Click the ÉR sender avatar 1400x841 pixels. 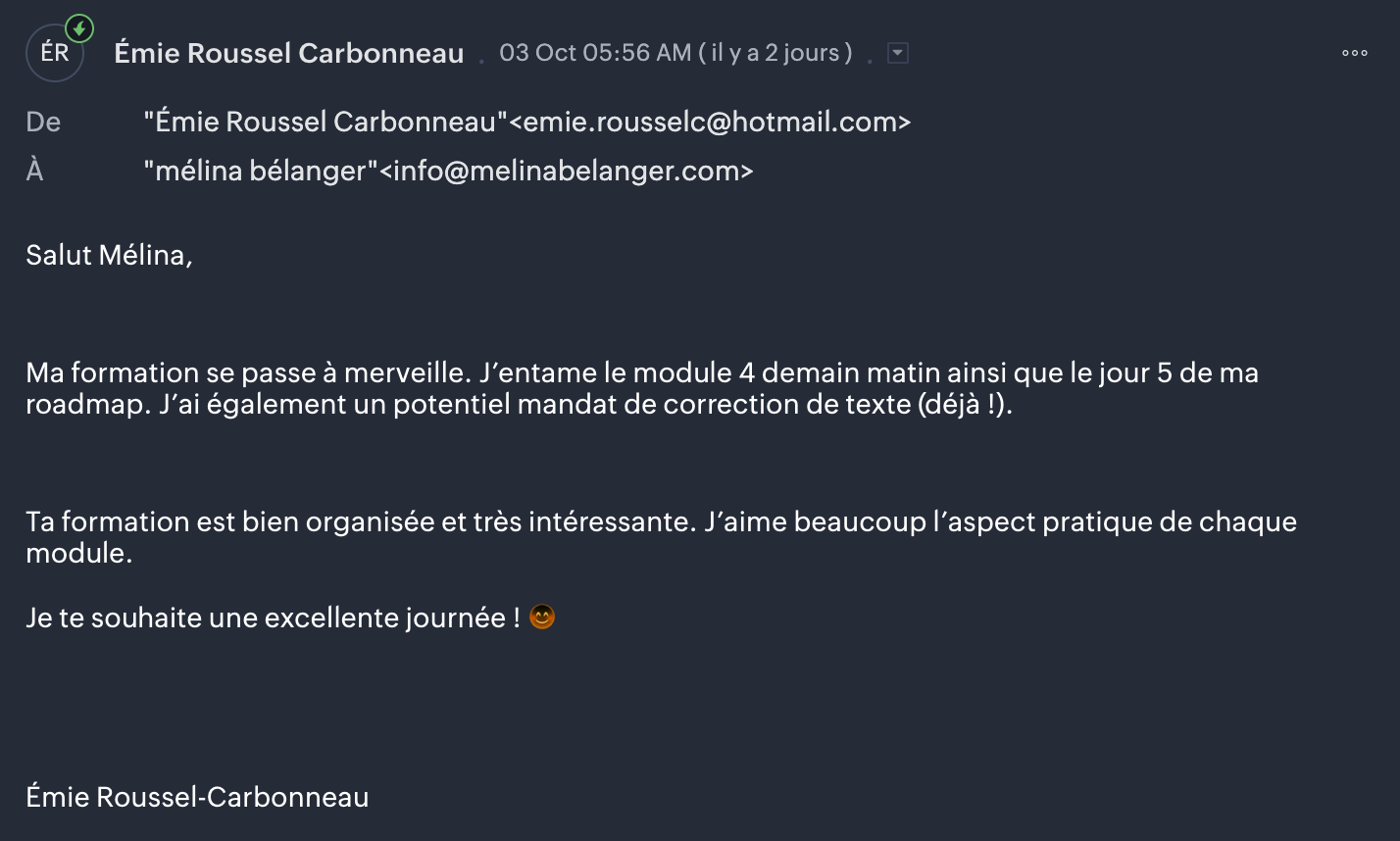(x=54, y=53)
